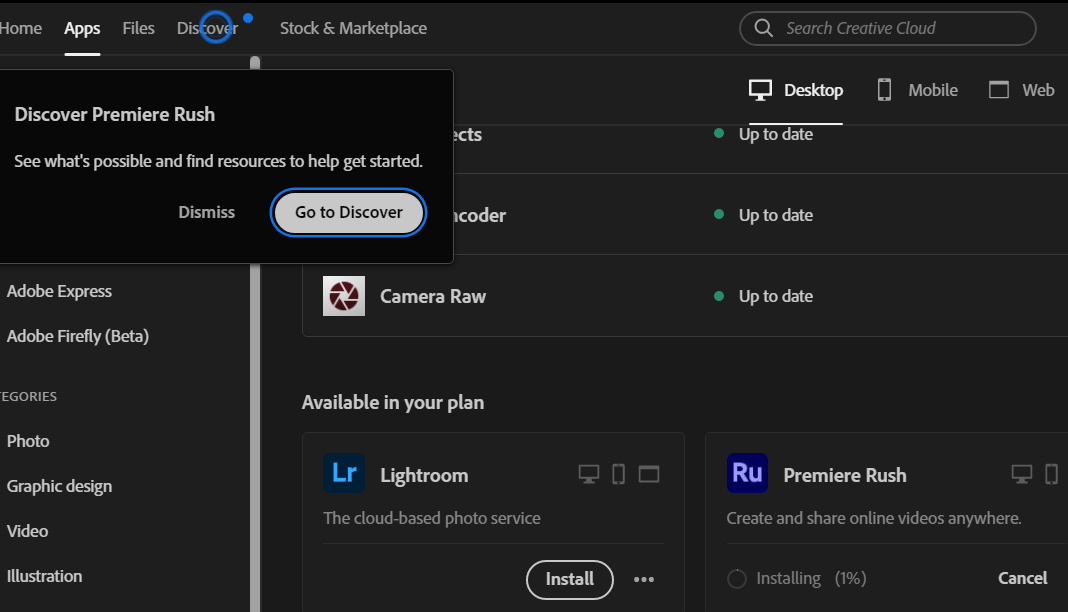Screen dimensions: 1068x612
Task: Open Stock & Marketplace tab
Action: pos(353,28)
